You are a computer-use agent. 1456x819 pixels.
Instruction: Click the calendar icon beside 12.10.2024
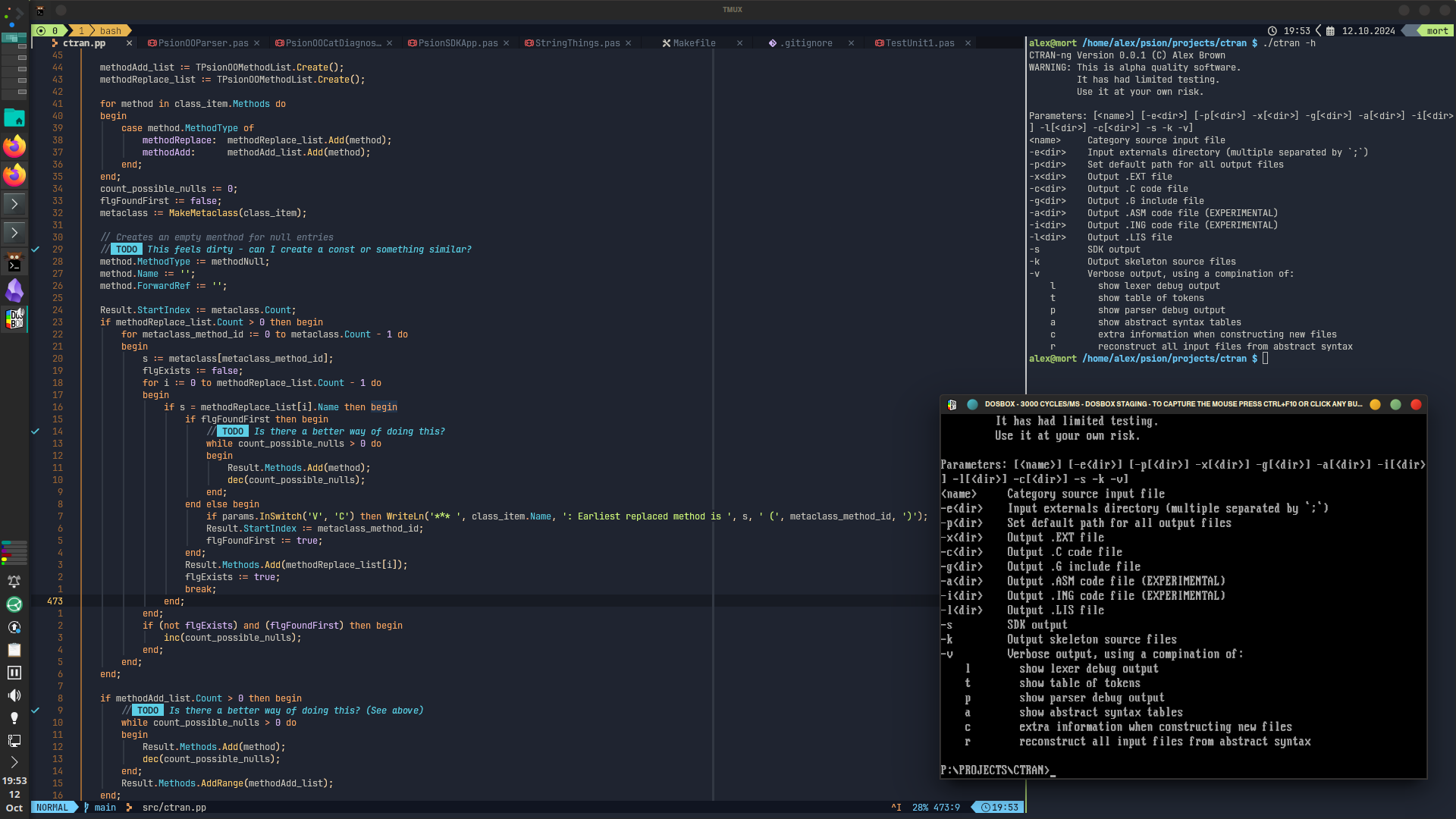point(1330,31)
